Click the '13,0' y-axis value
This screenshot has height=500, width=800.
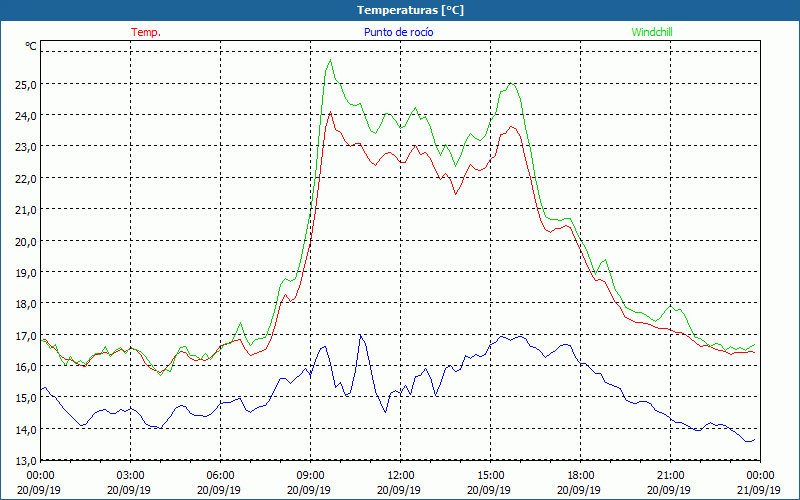pos(27,461)
